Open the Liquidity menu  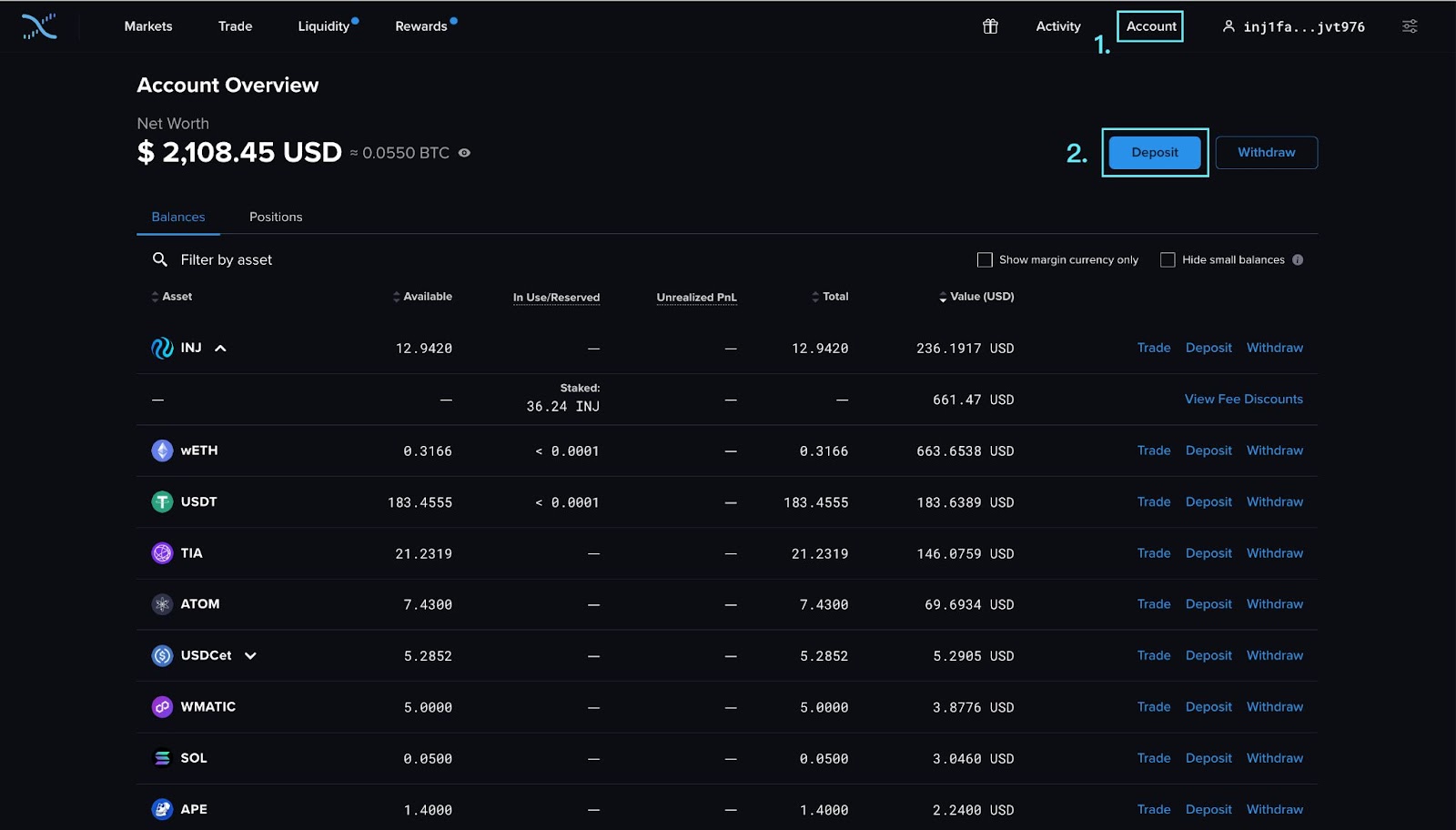(x=324, y=26)
